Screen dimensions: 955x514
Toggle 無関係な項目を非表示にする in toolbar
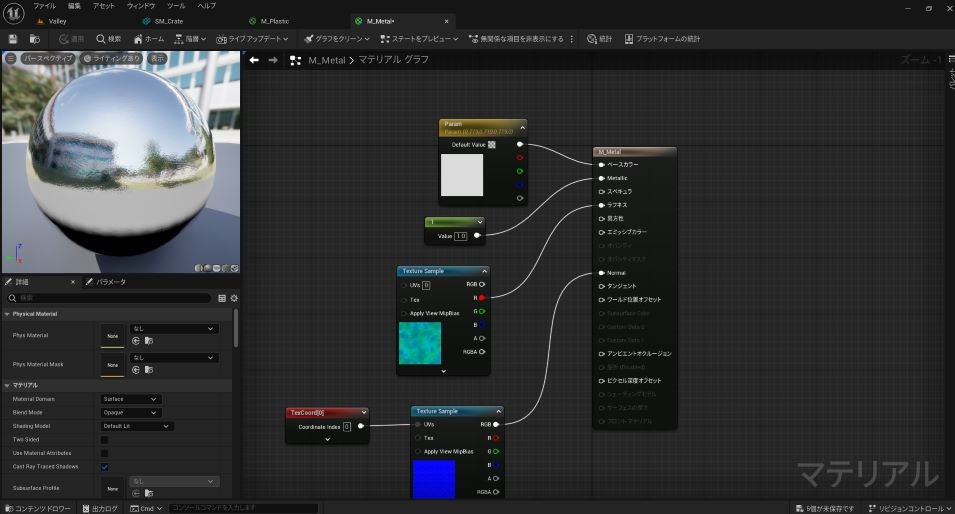516,39
